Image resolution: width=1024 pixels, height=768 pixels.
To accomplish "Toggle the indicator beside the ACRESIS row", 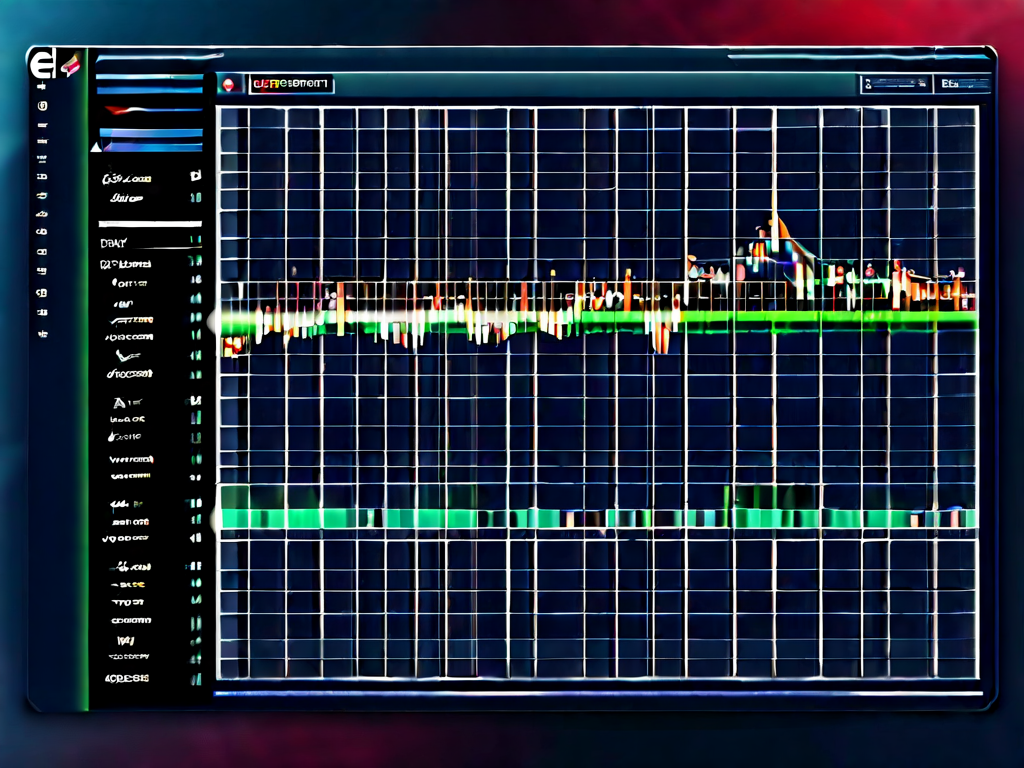I will [x=195, y=677].
